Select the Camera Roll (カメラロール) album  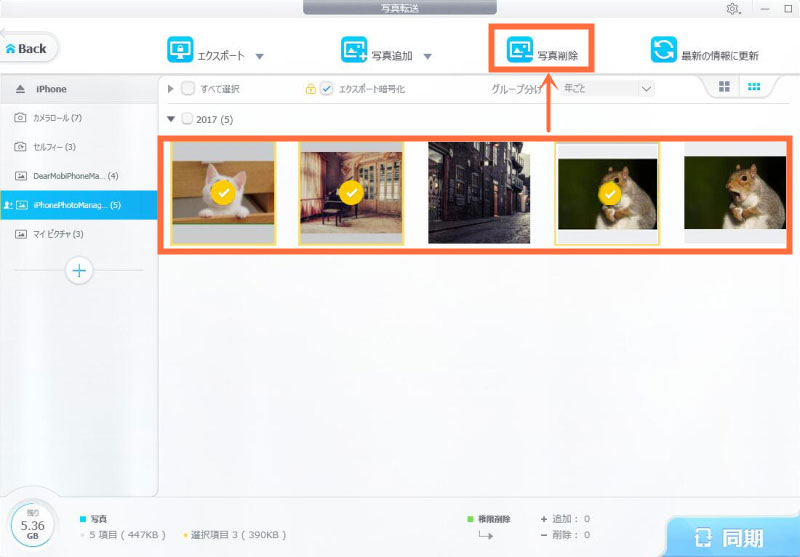(x=62, y=118)
